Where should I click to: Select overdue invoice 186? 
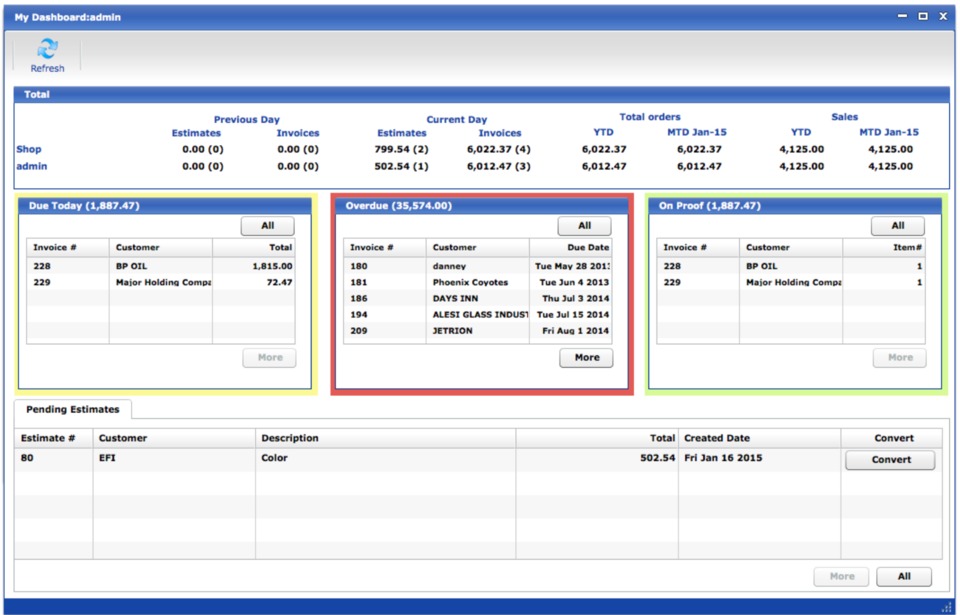tap(359, 298)
